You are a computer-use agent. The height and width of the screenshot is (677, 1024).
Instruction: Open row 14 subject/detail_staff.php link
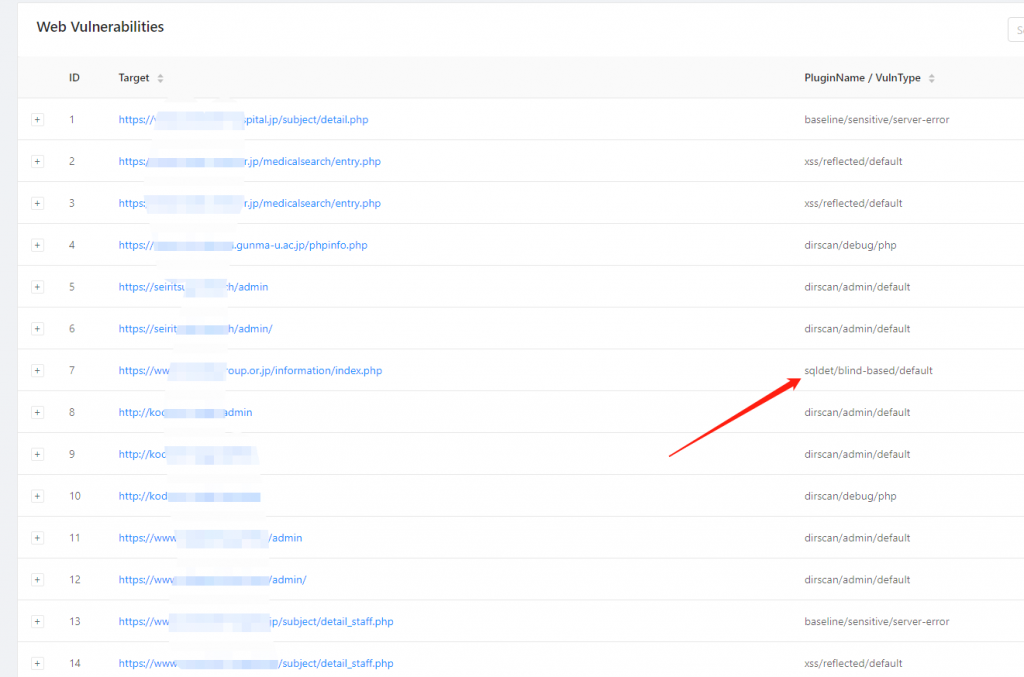coord(256,663)
